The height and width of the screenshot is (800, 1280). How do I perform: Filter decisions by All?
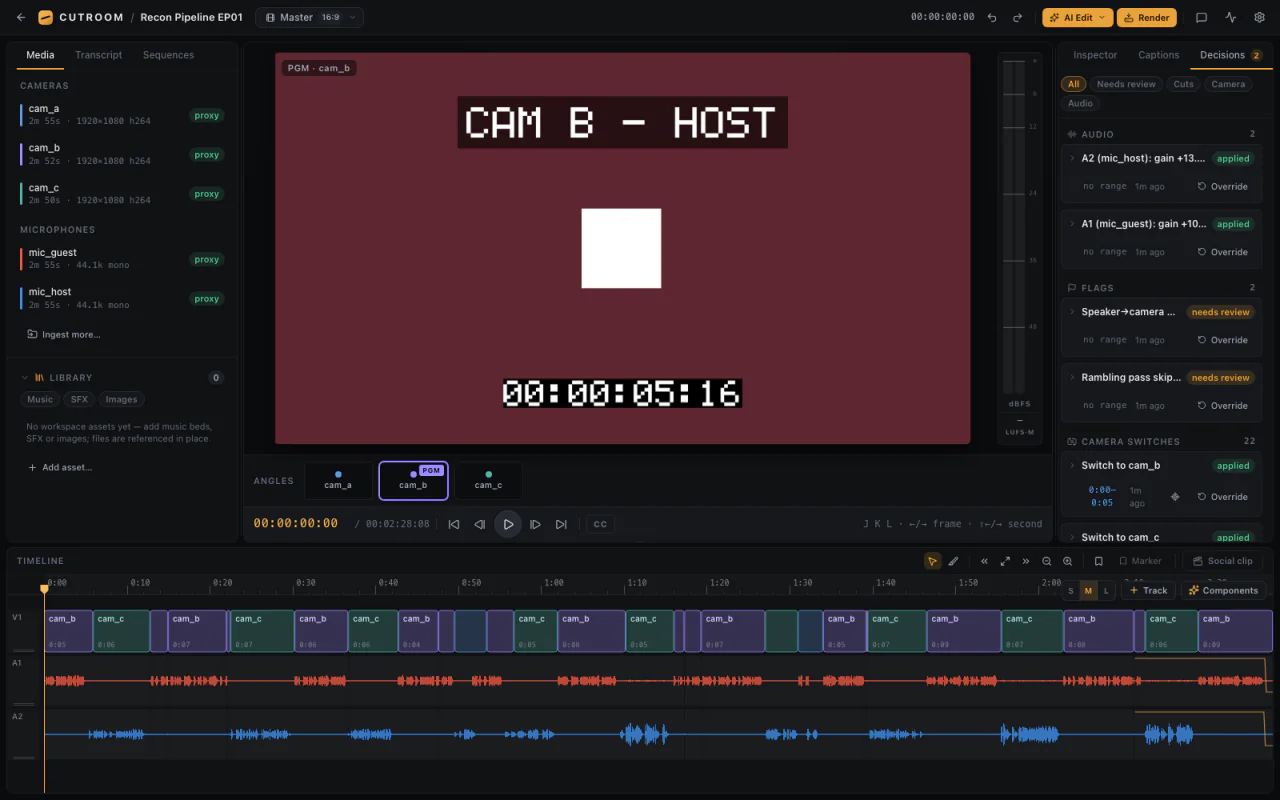click(1073, 84)
